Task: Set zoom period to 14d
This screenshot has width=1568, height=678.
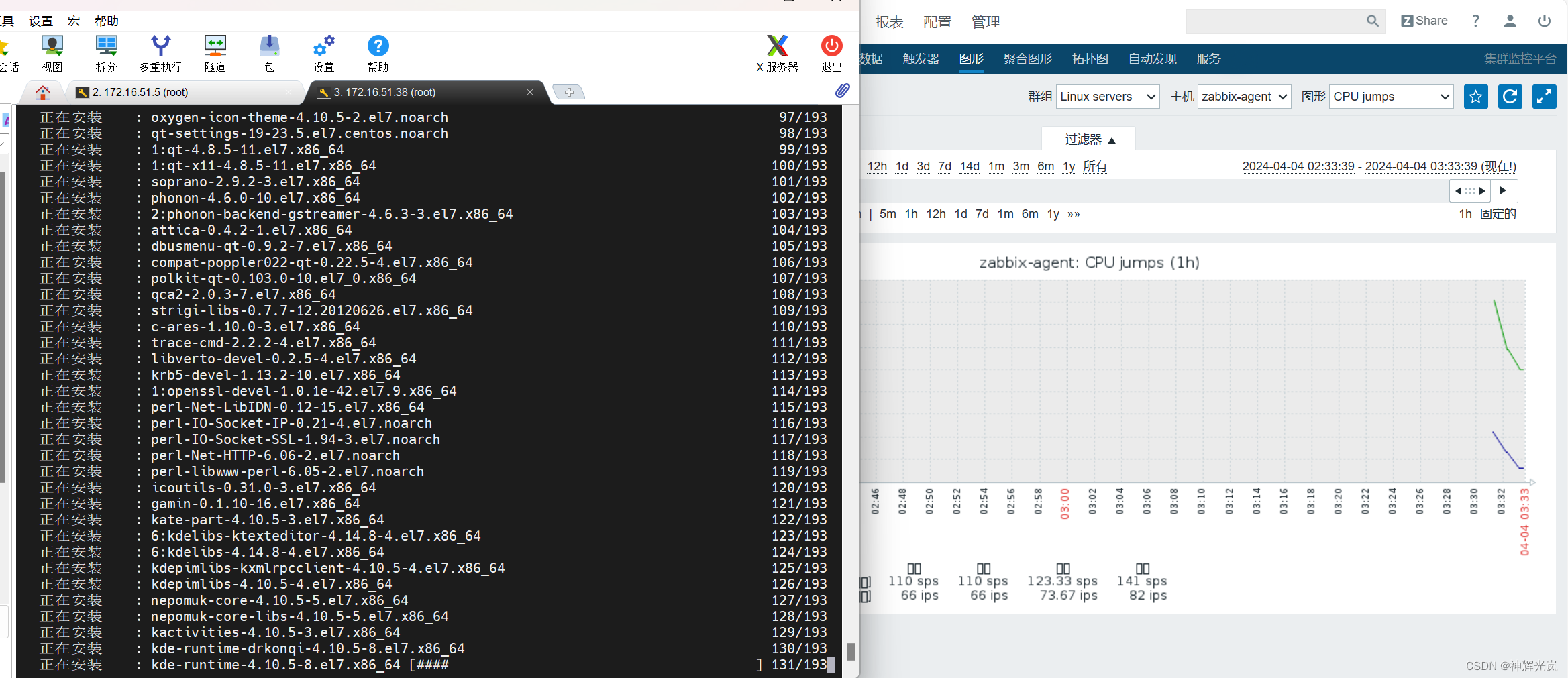Action: point(970,166)
